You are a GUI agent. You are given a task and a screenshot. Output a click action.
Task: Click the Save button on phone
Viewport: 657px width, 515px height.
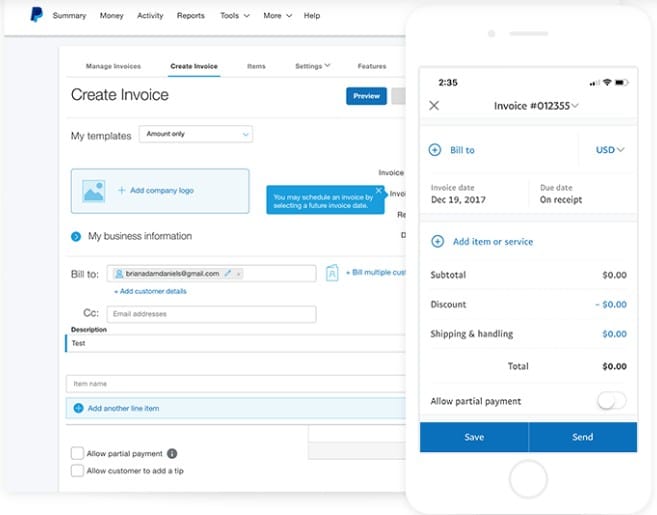(x=474, y=437)
